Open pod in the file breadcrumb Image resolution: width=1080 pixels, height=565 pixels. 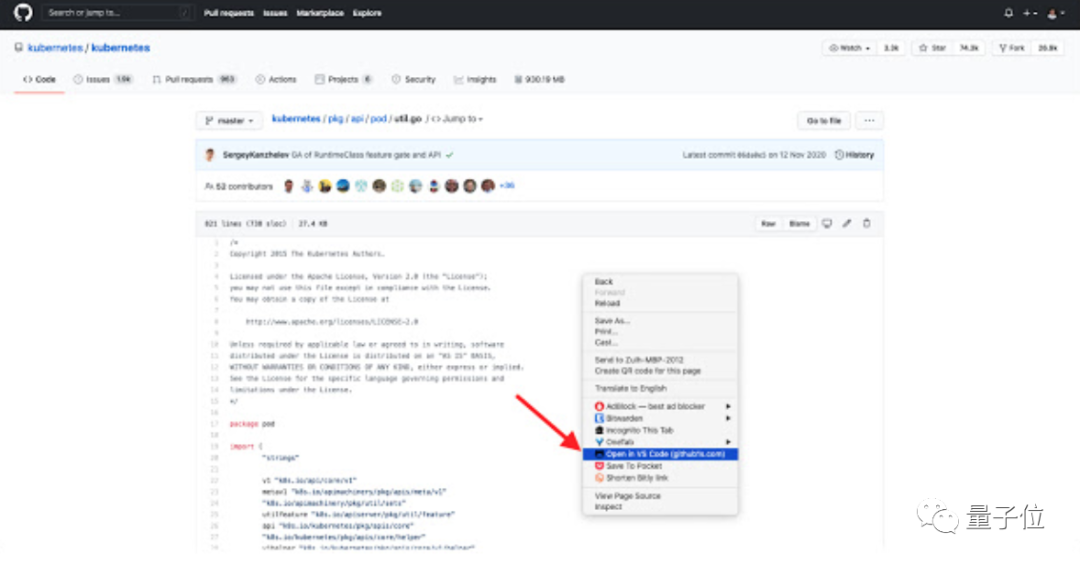[378, 119]
